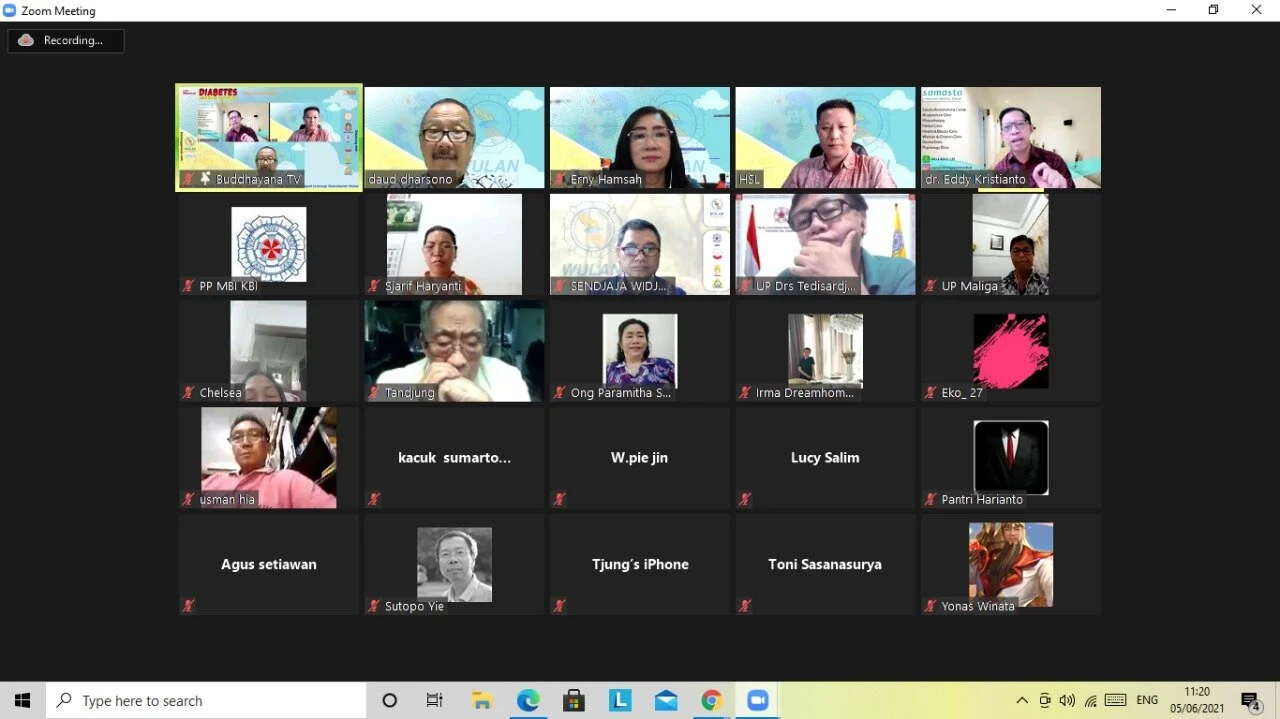This screenshot has width=1280, height=719.
Task: Open the Mail app from taskbar
Action: pyautogui.click(x=666, y=701)
